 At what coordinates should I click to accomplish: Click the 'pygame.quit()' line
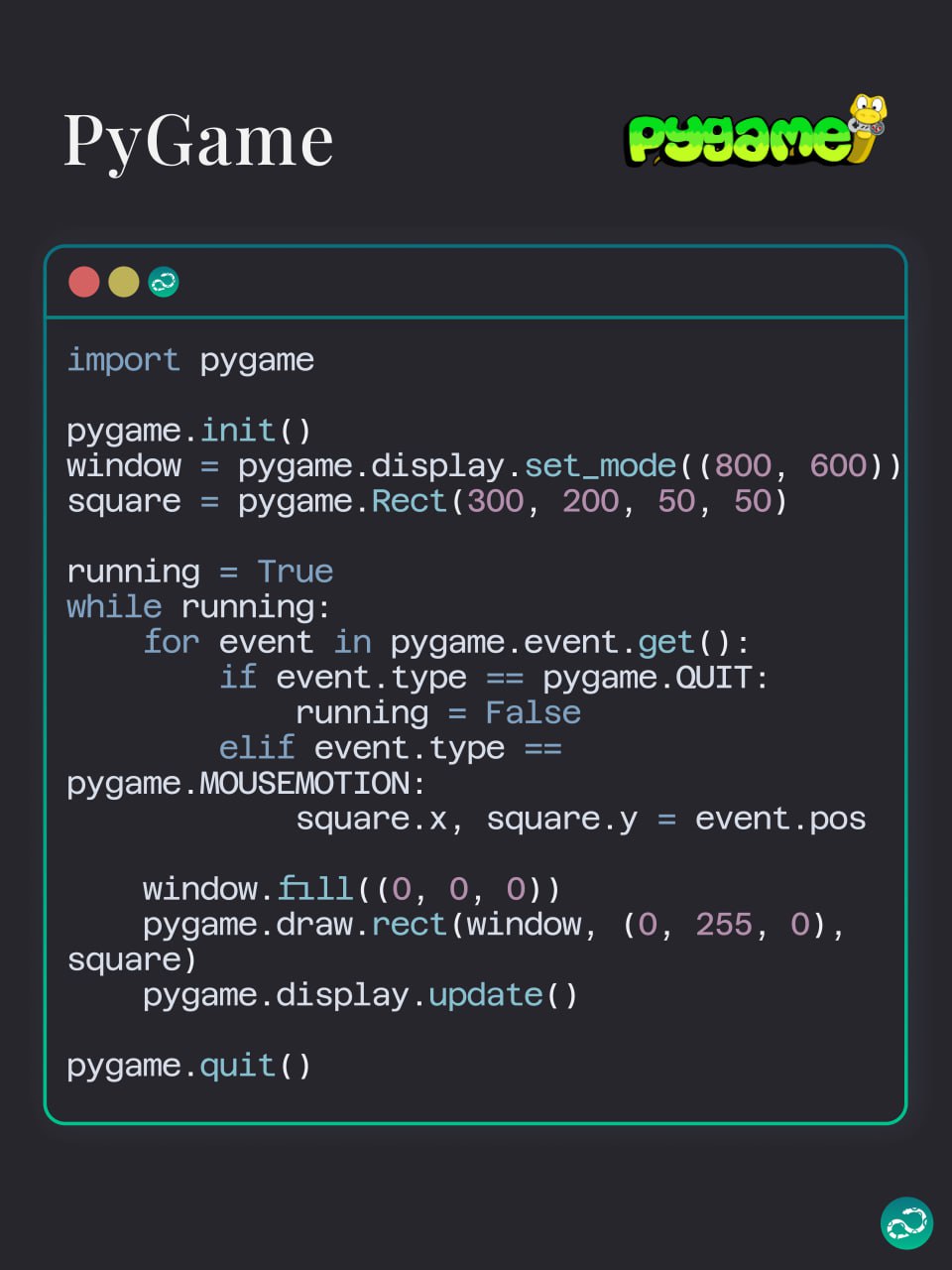click(189, 1067)
